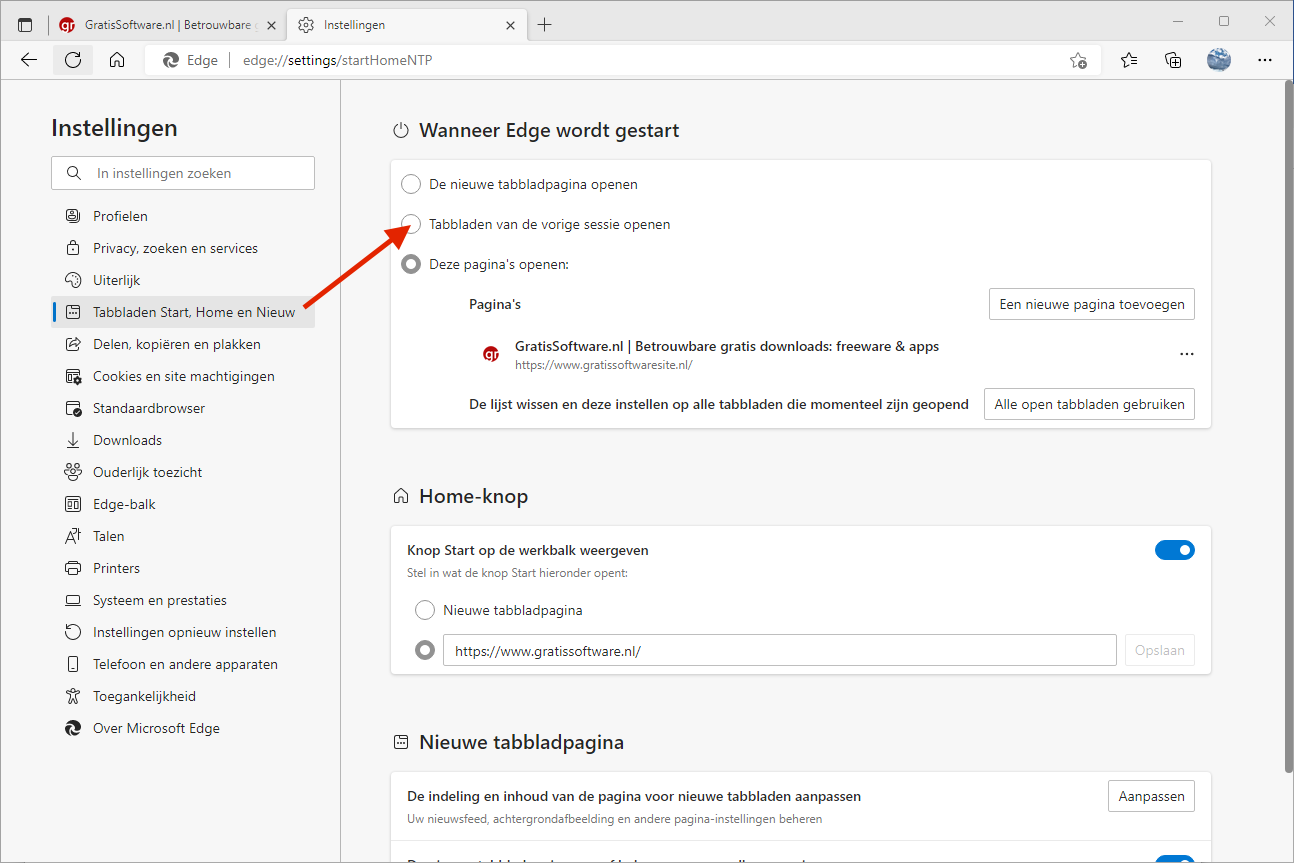The width and height of the screenshot is (1294, 863).
Task: Open more options for GratisSoftware.nl page entry
Action: (1186, 354)
